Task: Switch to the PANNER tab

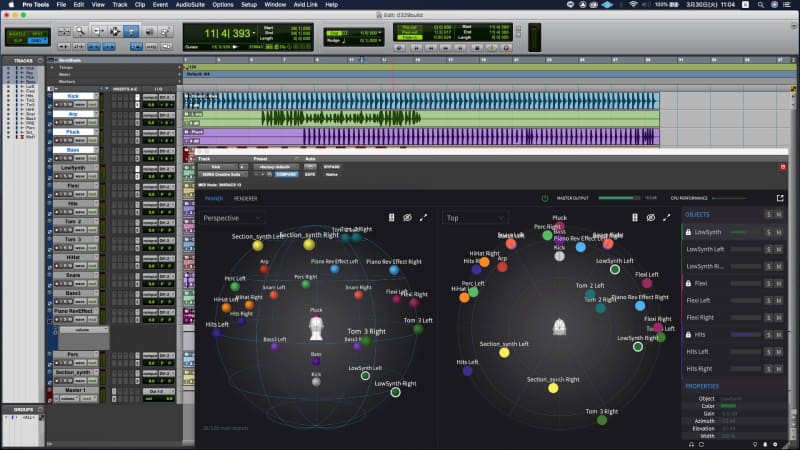Action: [214, 198]
